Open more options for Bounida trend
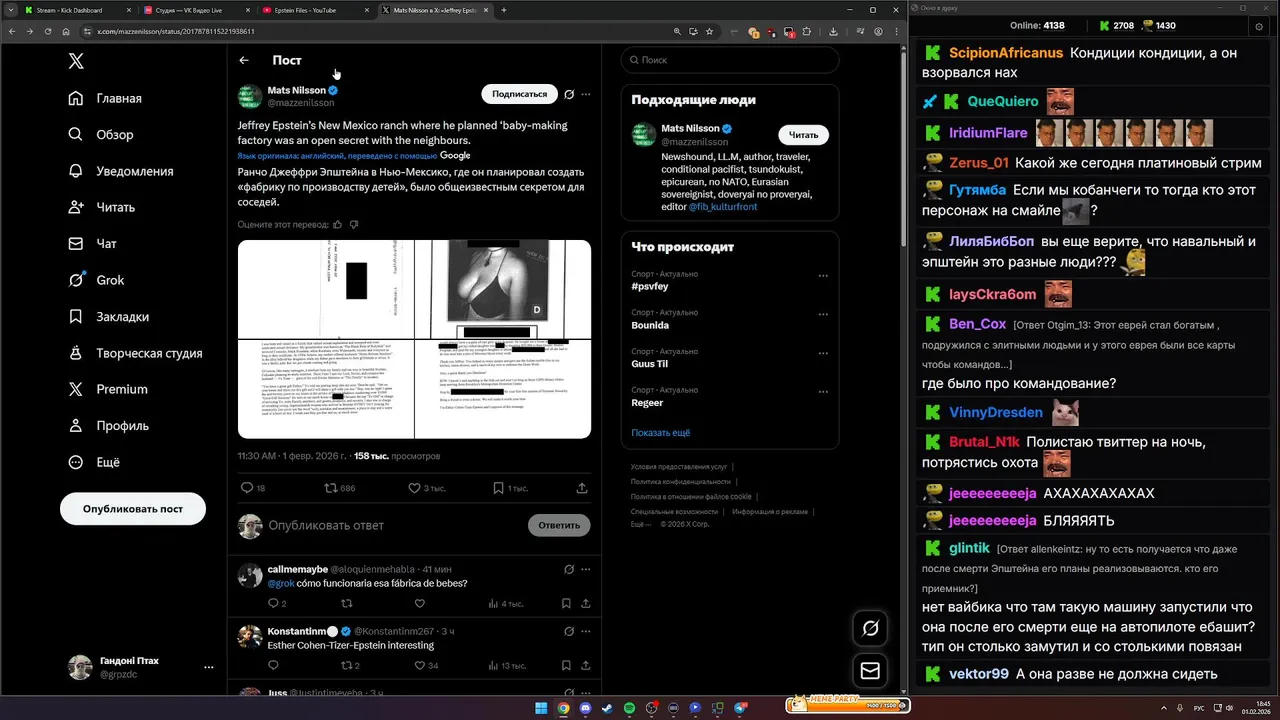 [823, 315]
